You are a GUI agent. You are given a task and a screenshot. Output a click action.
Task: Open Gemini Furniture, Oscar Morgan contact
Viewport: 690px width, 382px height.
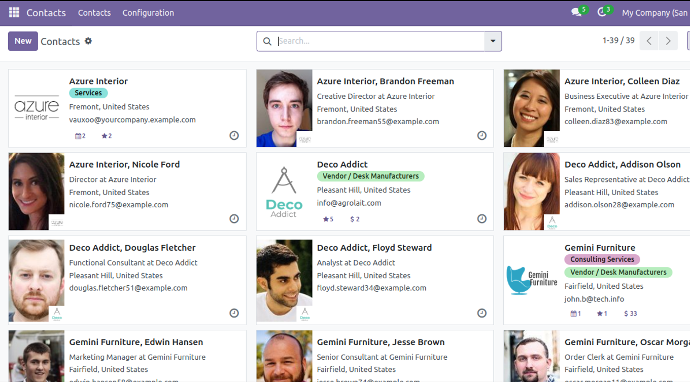click(x=627, y=342)
